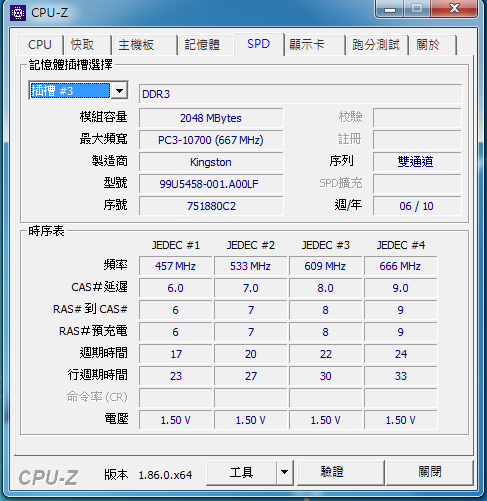Close the CPU-Z window with X
Image resolution: width=487 pixels, height=501 pixels.
[x=455, y=9]
